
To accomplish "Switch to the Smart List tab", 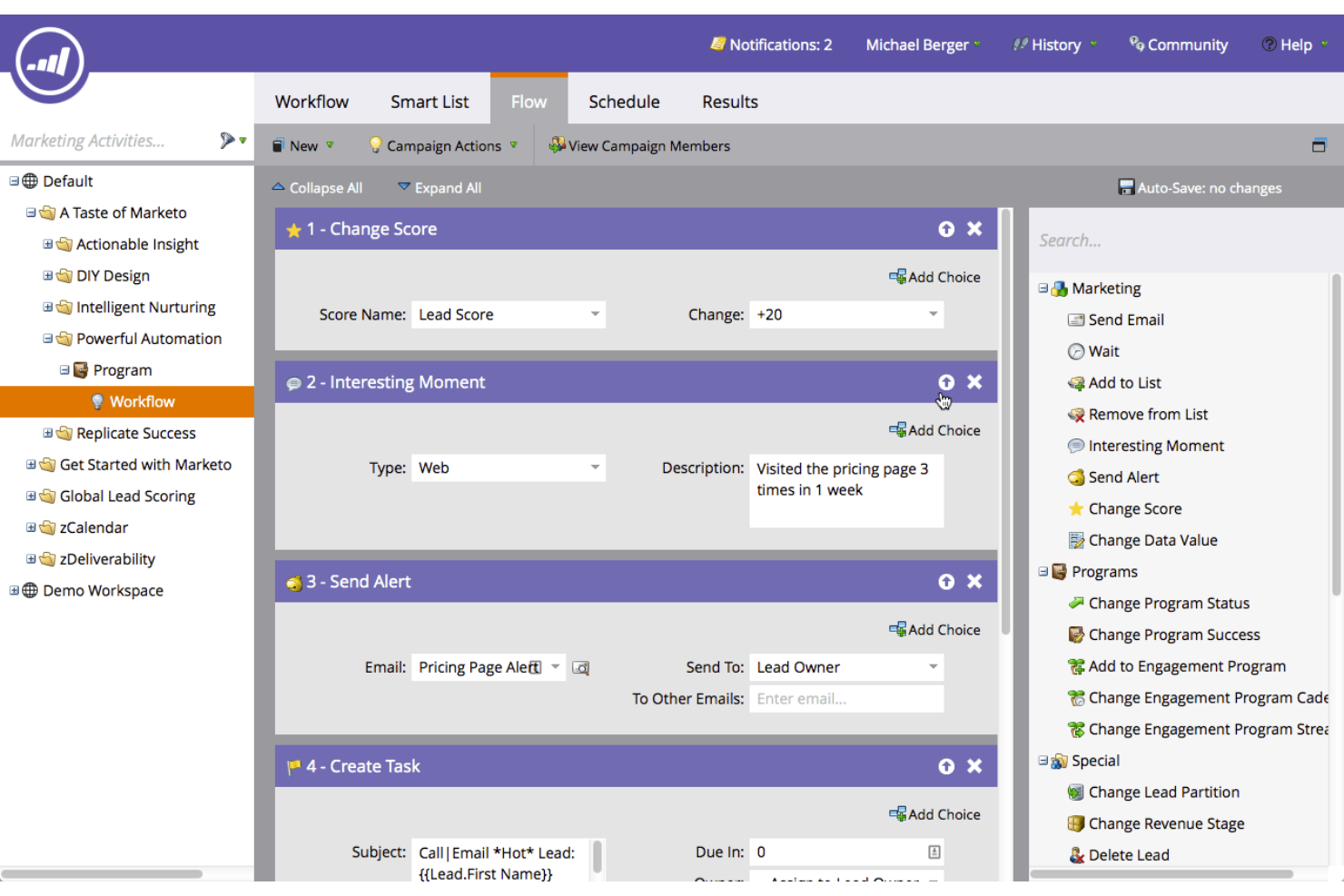I will [x=430, y=101].
